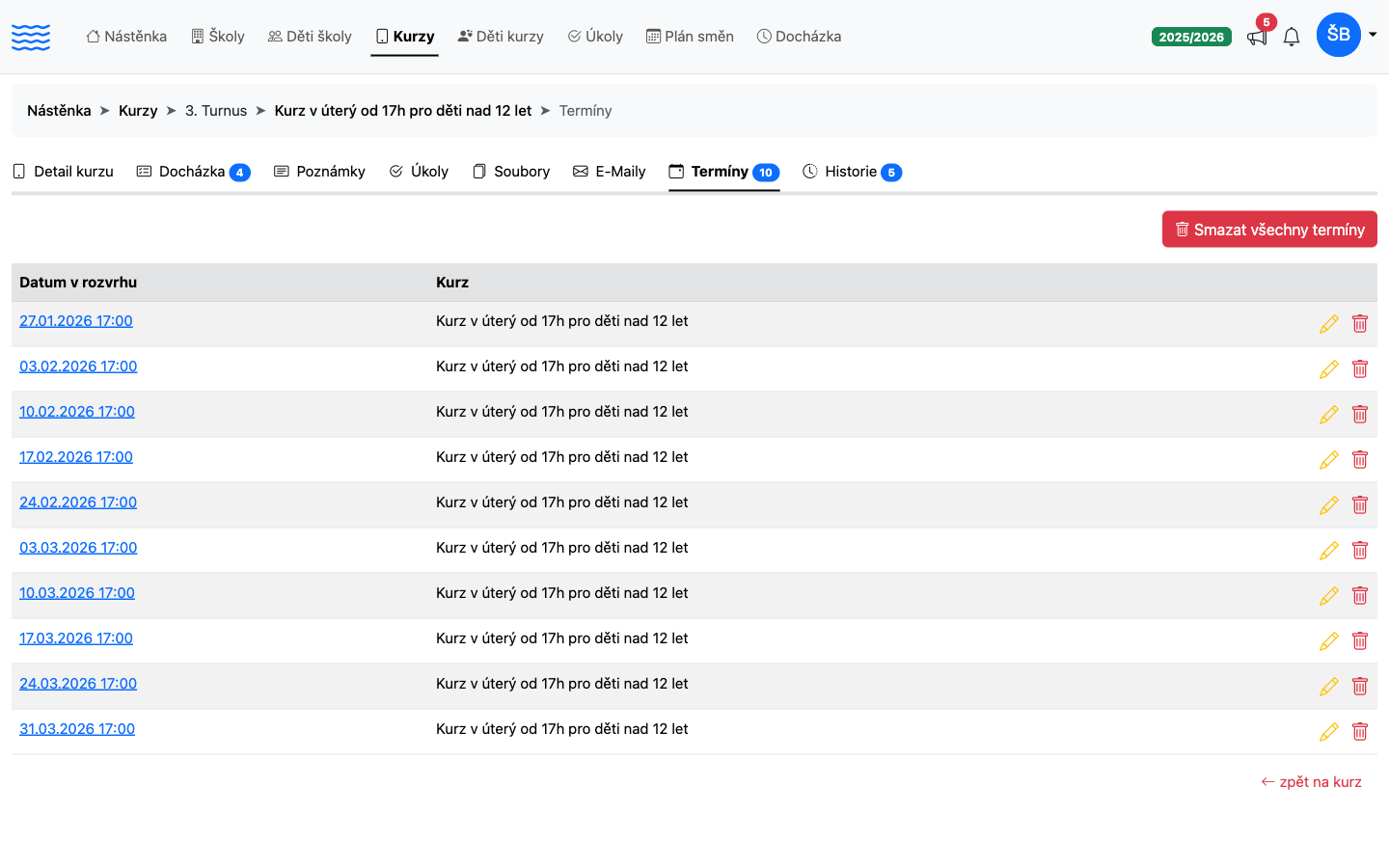This screenshot has width=1389, height=868.
Task: Open the 03.03.2026 17:00 date link
Action: [78, 548]
